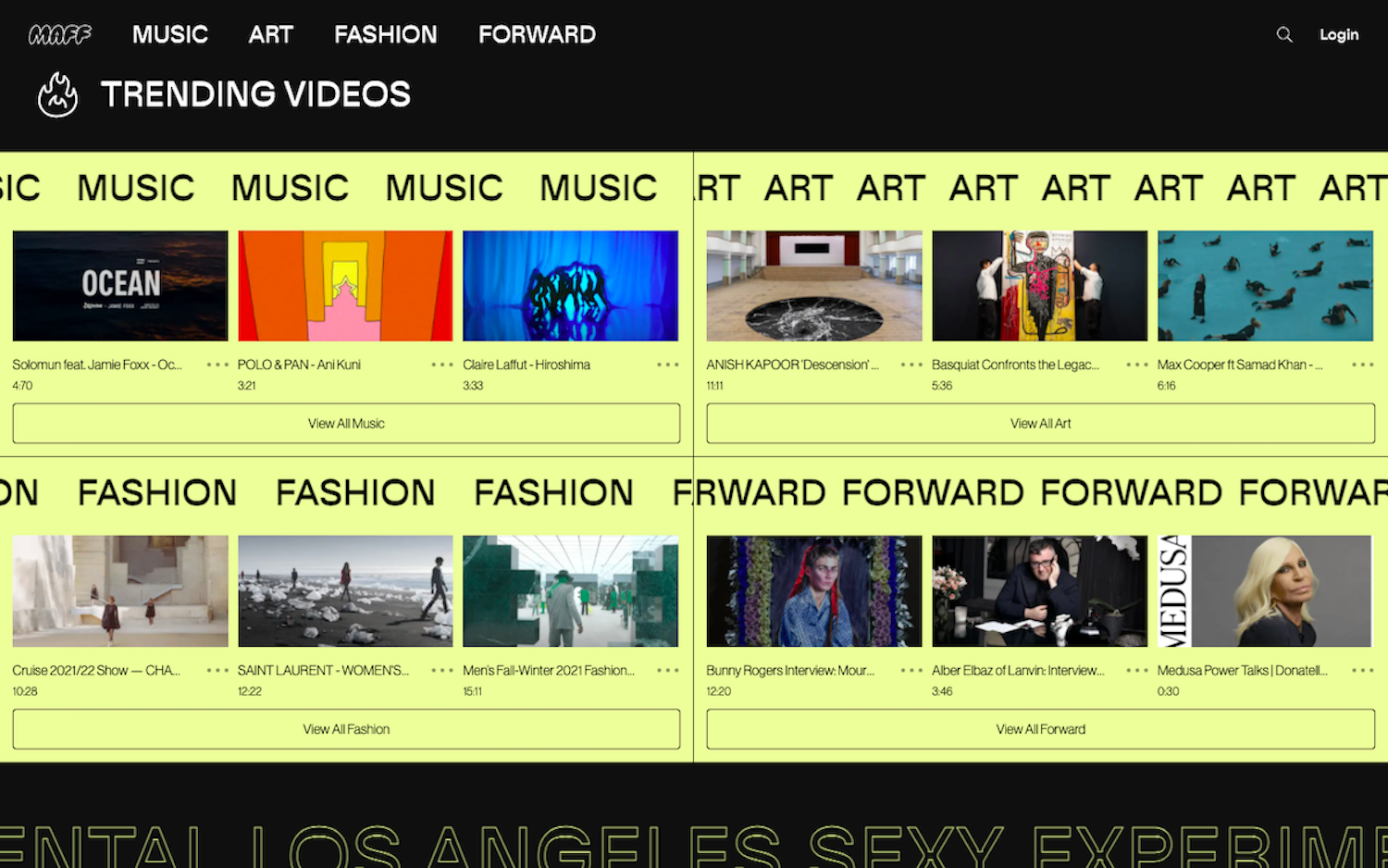This screenshot has height=868, width=1388.
Task: Click the trending flame icon
Action: (57, 94)
